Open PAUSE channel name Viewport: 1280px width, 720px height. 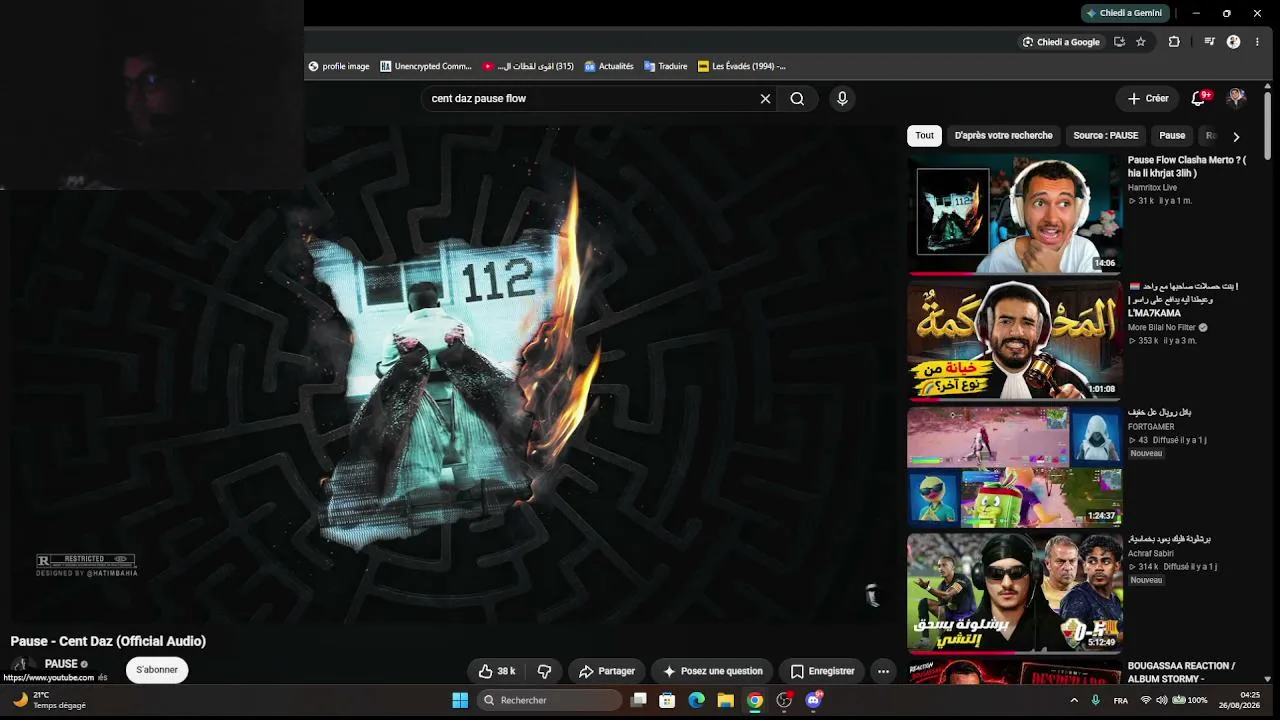(x=61, y=664)
